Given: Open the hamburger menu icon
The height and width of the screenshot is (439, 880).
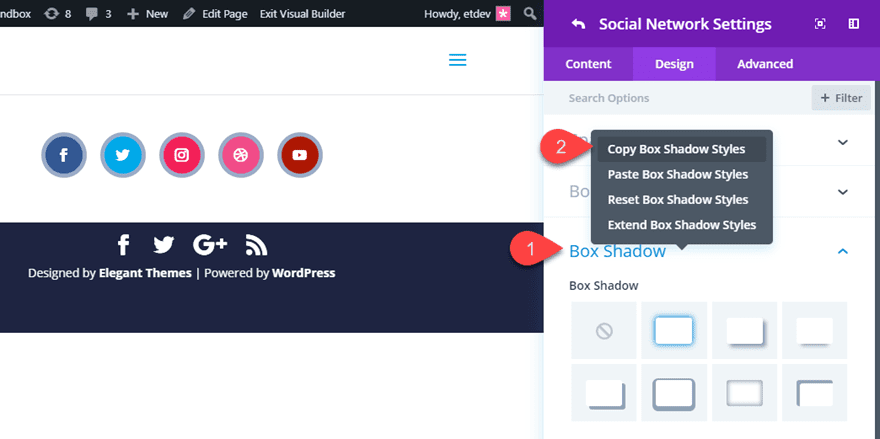Looking at the screenshot, I should pos(458,61).
